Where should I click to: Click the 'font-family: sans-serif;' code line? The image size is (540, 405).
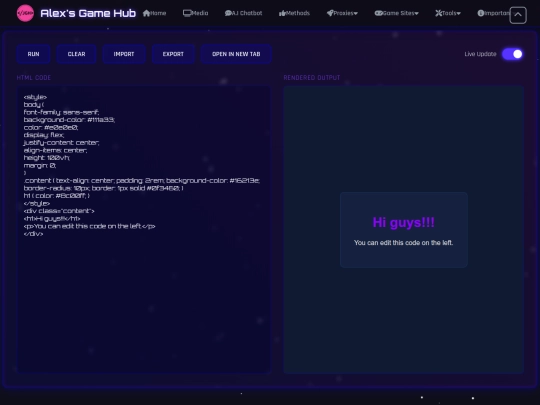[61, 112]
